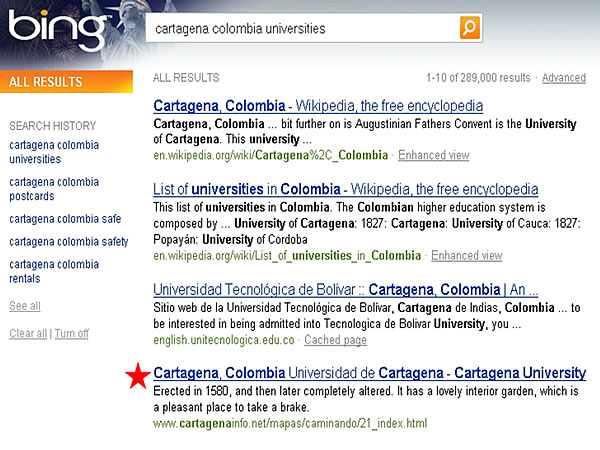Click the orange search magnifier button
This screenshot has height=450, width=600.
click(x=470, y=28)
